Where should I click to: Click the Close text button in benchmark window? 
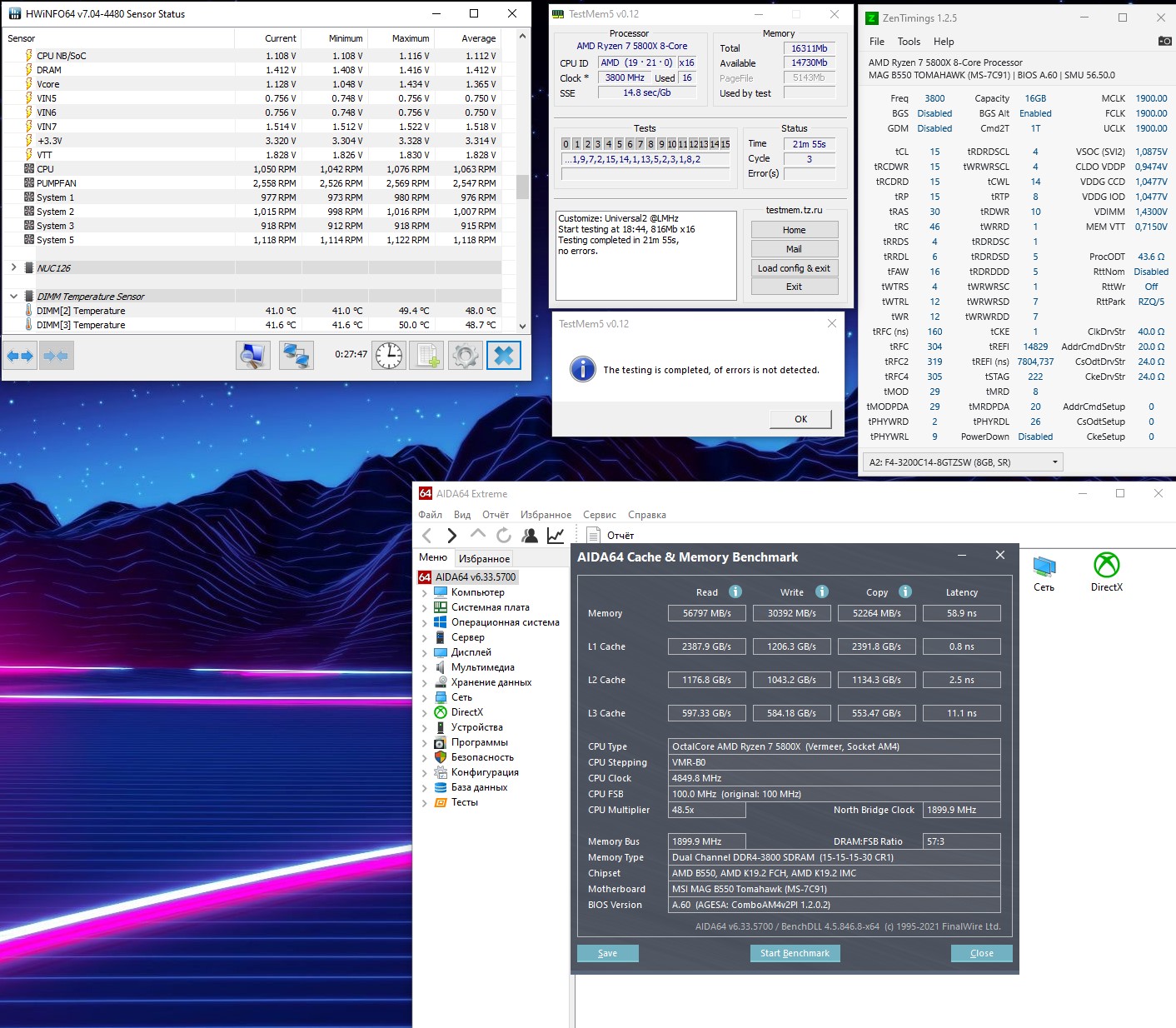click(982, 953)
